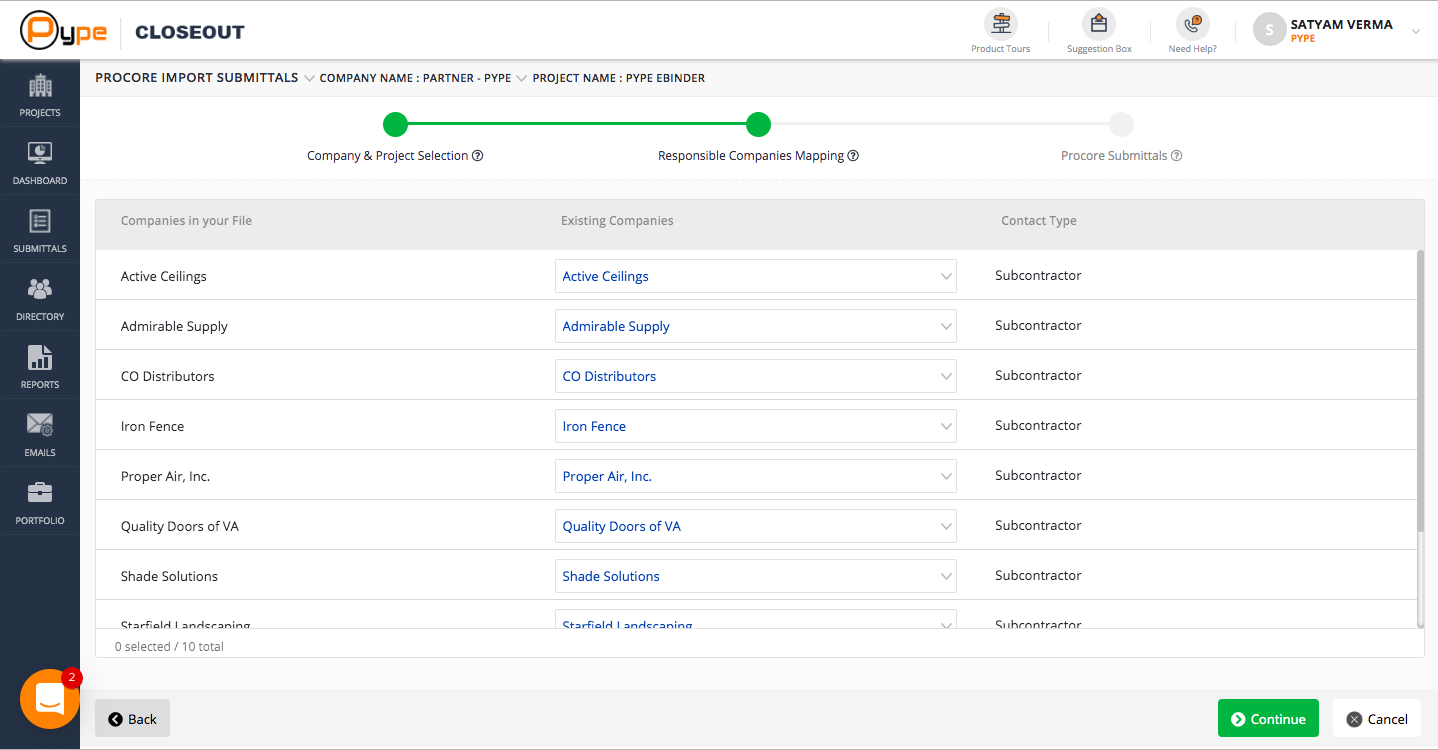Open the Directory people icon
The width and height of the screenshot is (1438, 750).
[x=40, y=290]
